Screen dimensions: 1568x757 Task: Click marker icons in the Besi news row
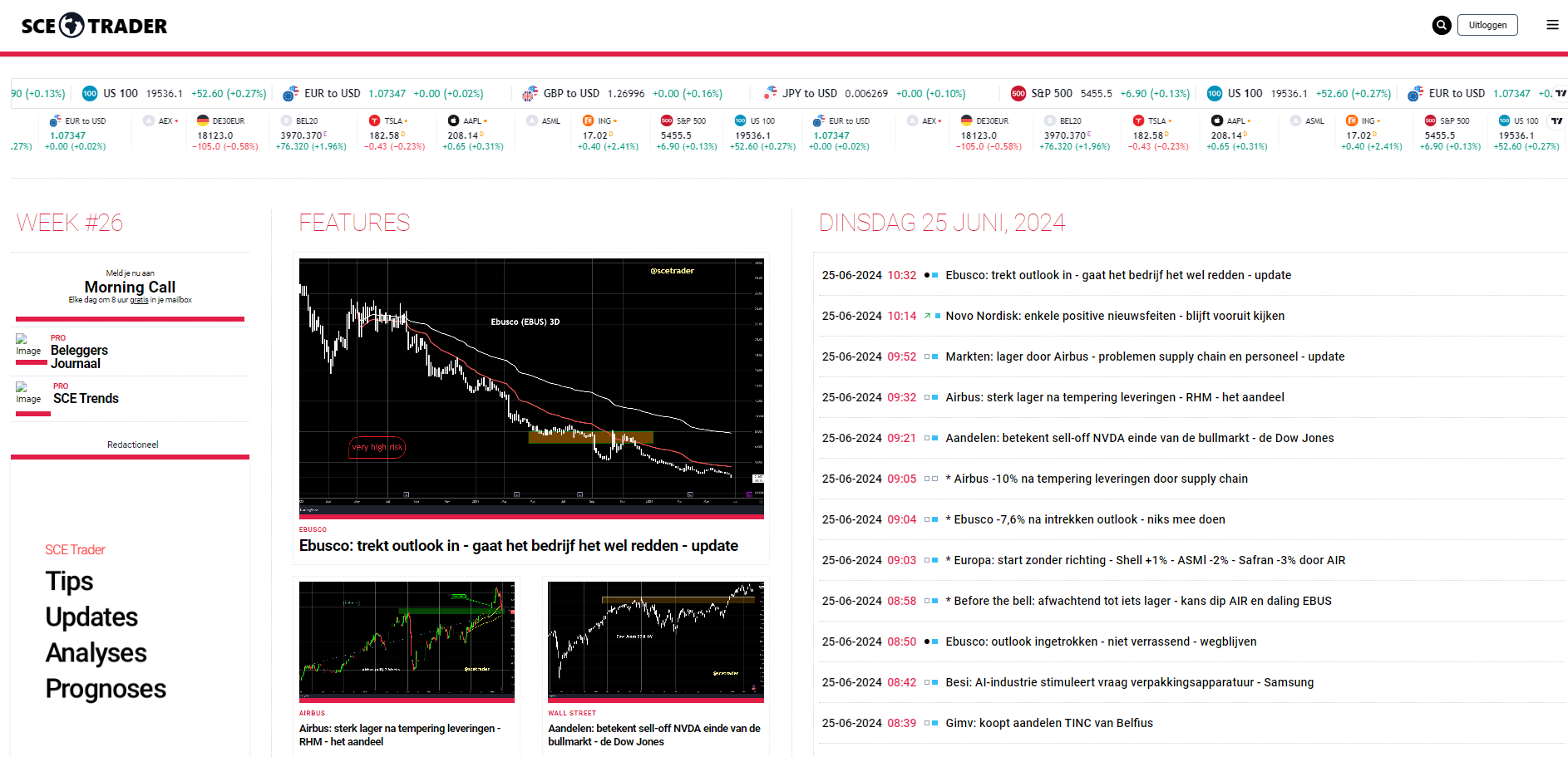(x=931, y=682)
